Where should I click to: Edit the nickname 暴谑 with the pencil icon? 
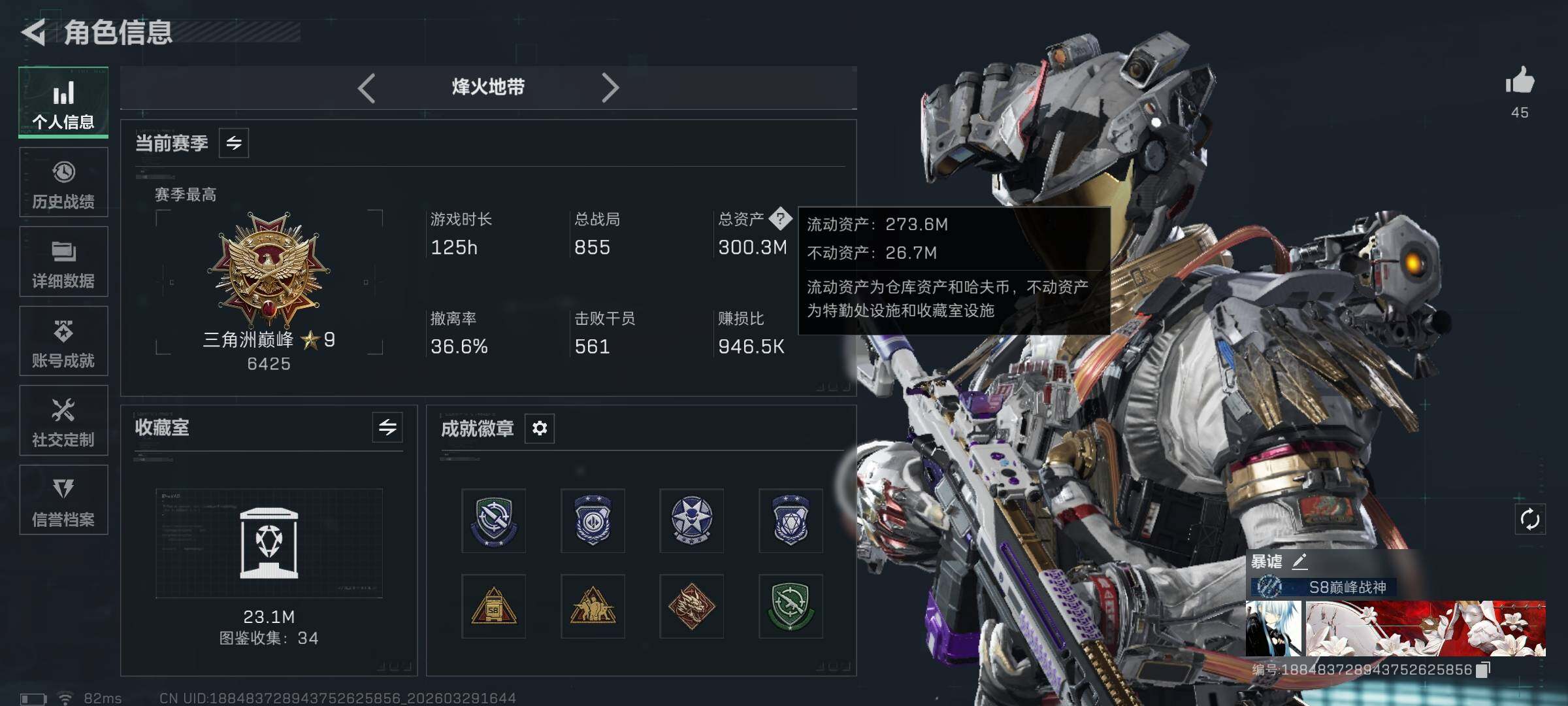point(1299,561)
